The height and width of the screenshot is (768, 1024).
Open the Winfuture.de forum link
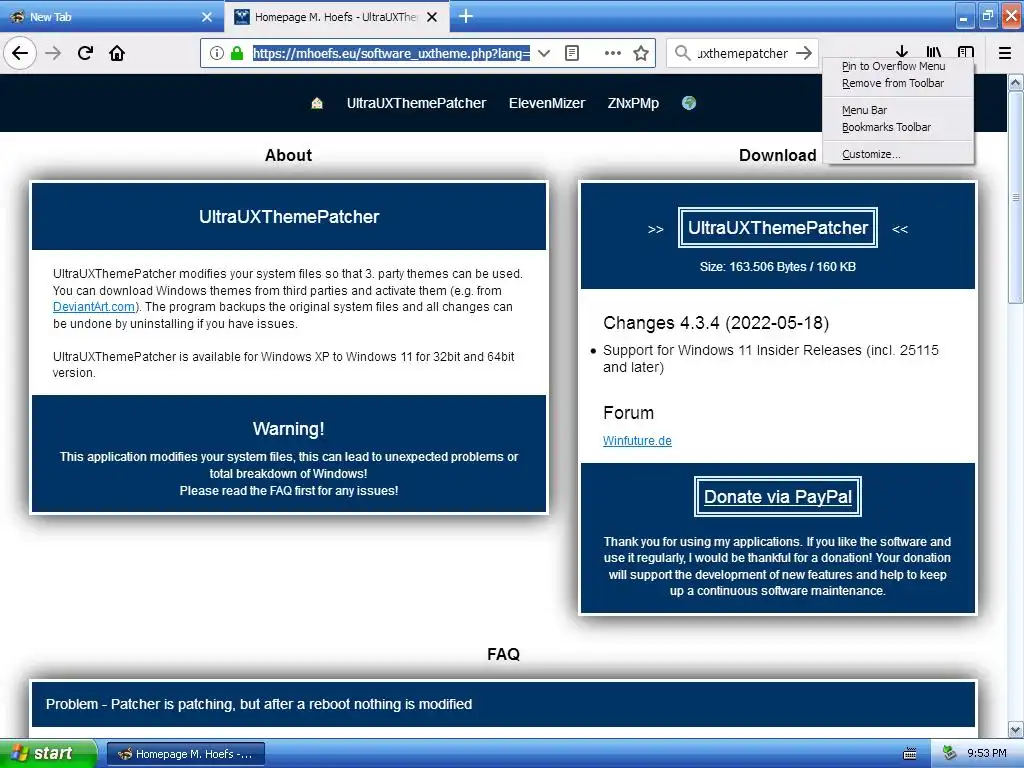pos(637,441)
